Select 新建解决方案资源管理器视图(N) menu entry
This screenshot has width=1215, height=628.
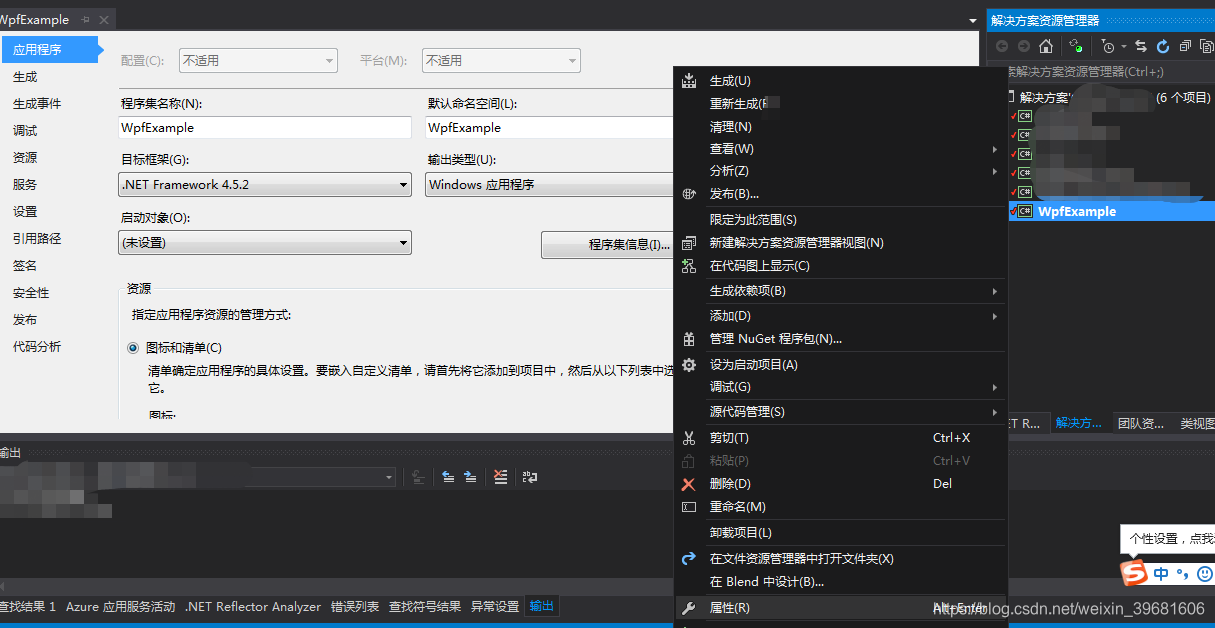842,243
